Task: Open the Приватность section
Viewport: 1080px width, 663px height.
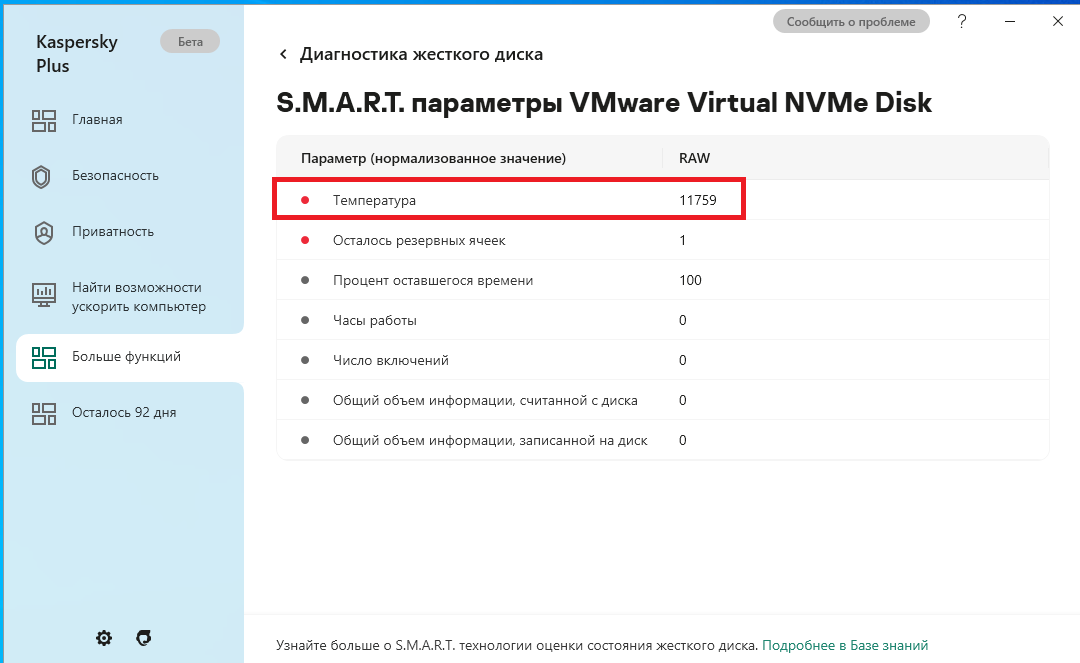Action: pyautogui.click(x=113, y=232)
